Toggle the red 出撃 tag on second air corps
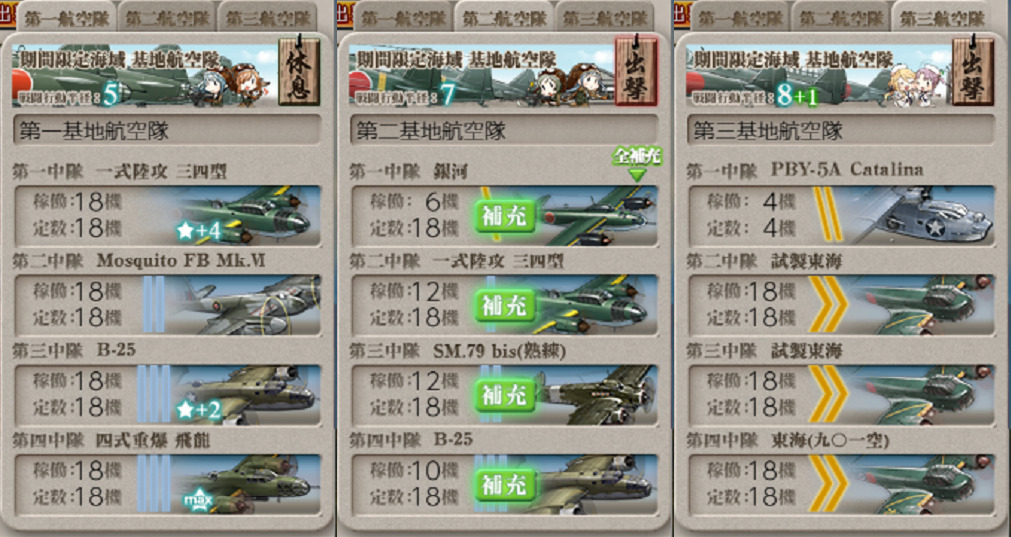1011x537 pixels. coord(636,71)
